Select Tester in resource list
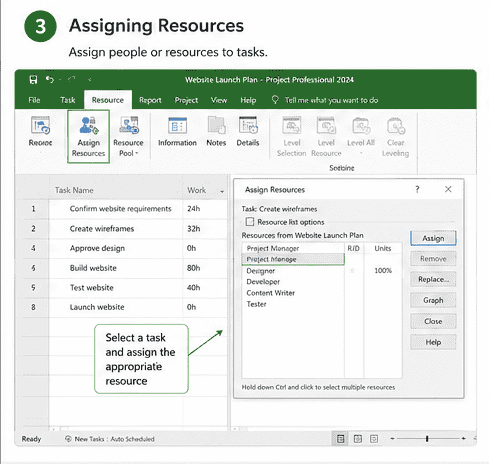 (x=256, y=304)
